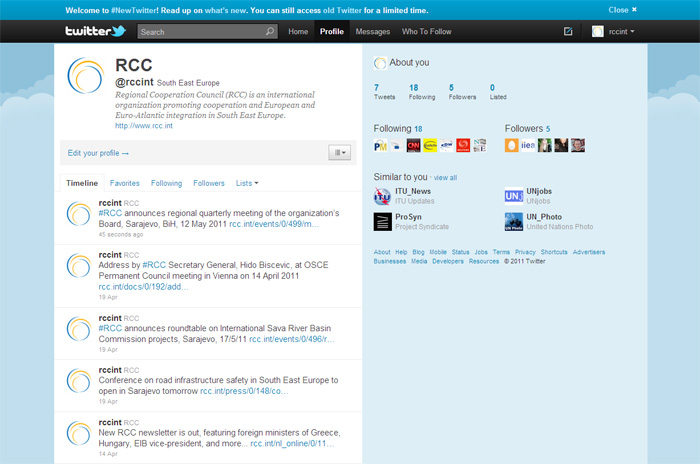Click the search magnifier icon
The width and height of the screenshot is (700, 464).
click(270, 31)
